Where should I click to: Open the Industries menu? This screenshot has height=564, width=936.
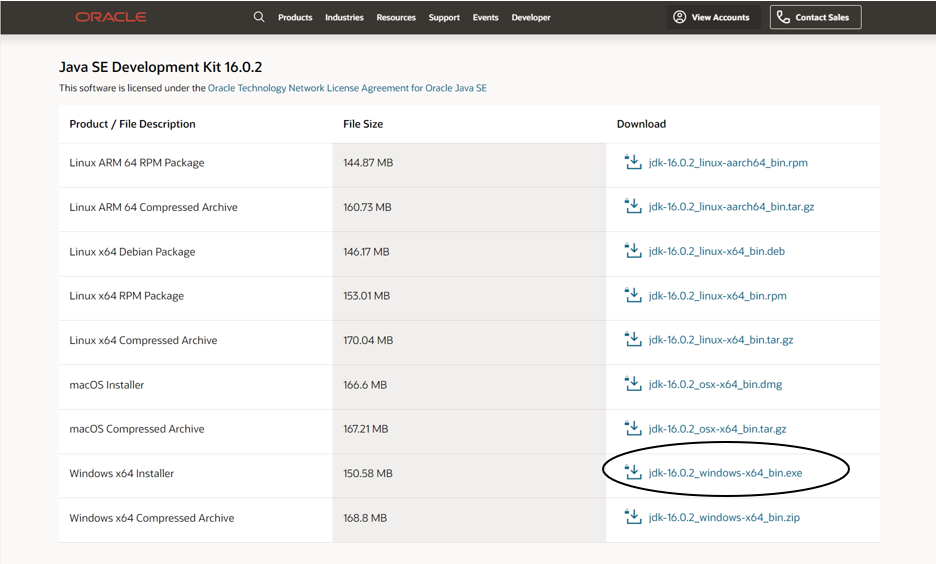pyautogui.click(x=344, y=17)
